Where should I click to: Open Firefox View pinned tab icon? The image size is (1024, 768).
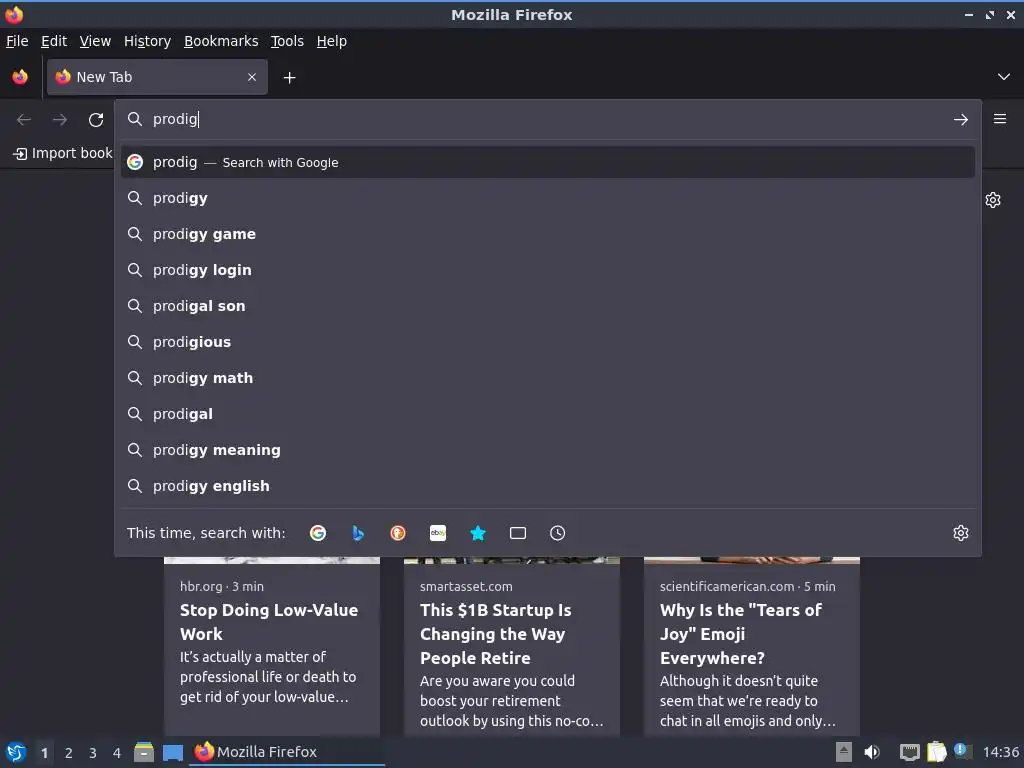click(20, 77)
